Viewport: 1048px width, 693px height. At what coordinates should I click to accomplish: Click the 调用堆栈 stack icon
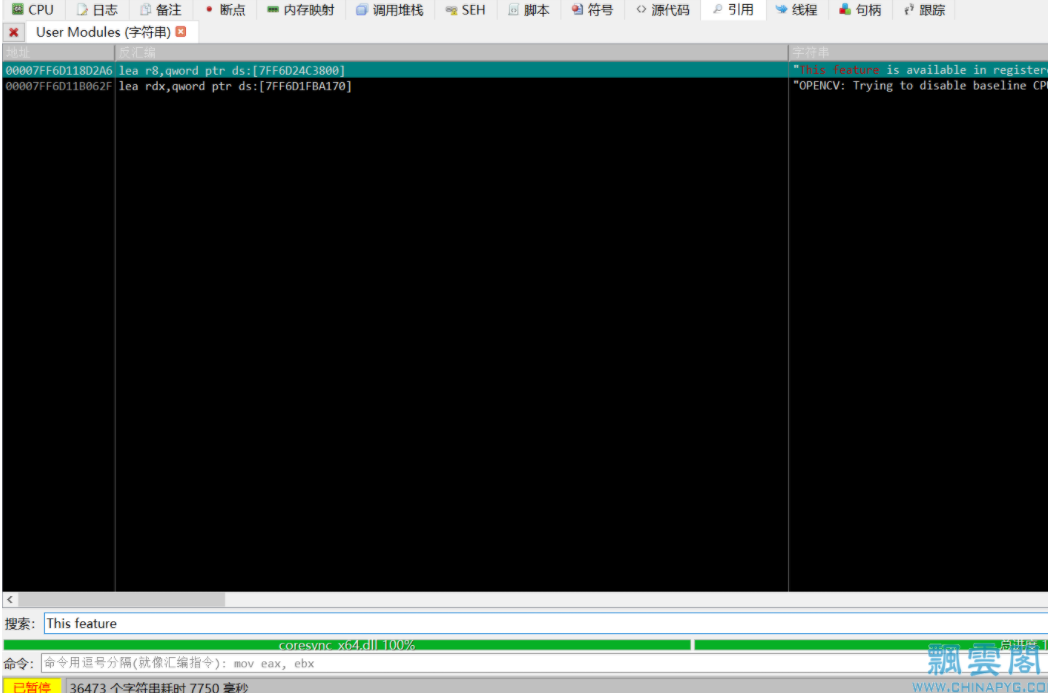coord(362,9)
